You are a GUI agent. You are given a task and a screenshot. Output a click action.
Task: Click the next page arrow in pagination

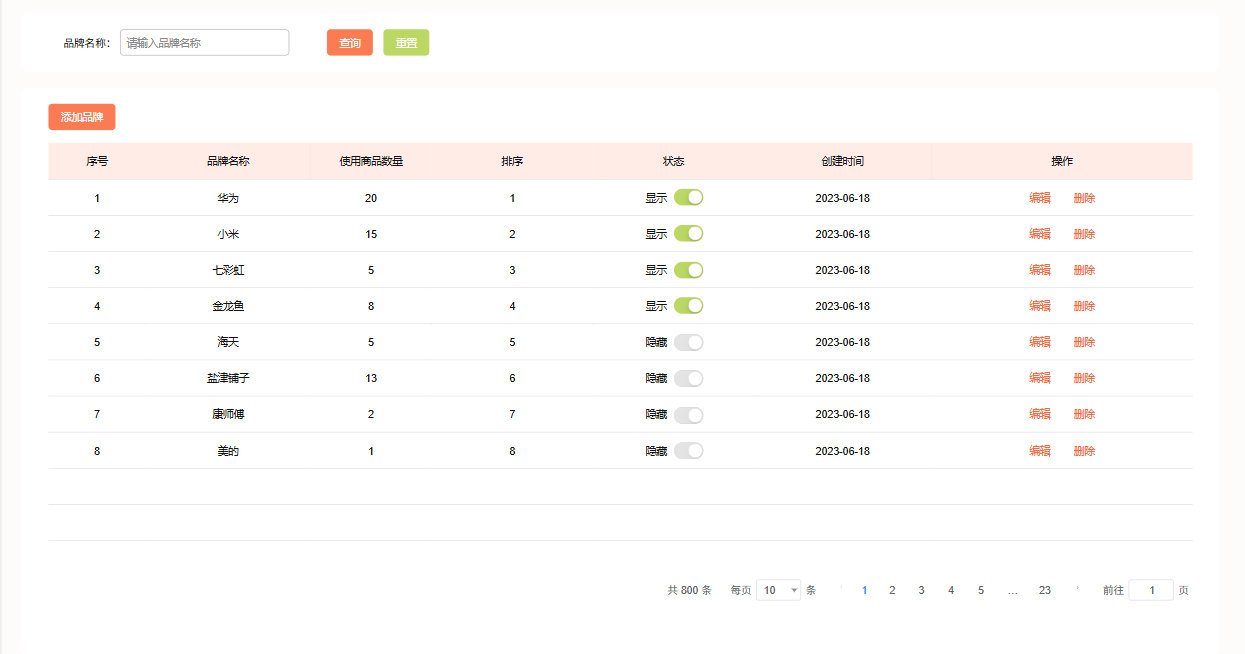coord(1077,590)
